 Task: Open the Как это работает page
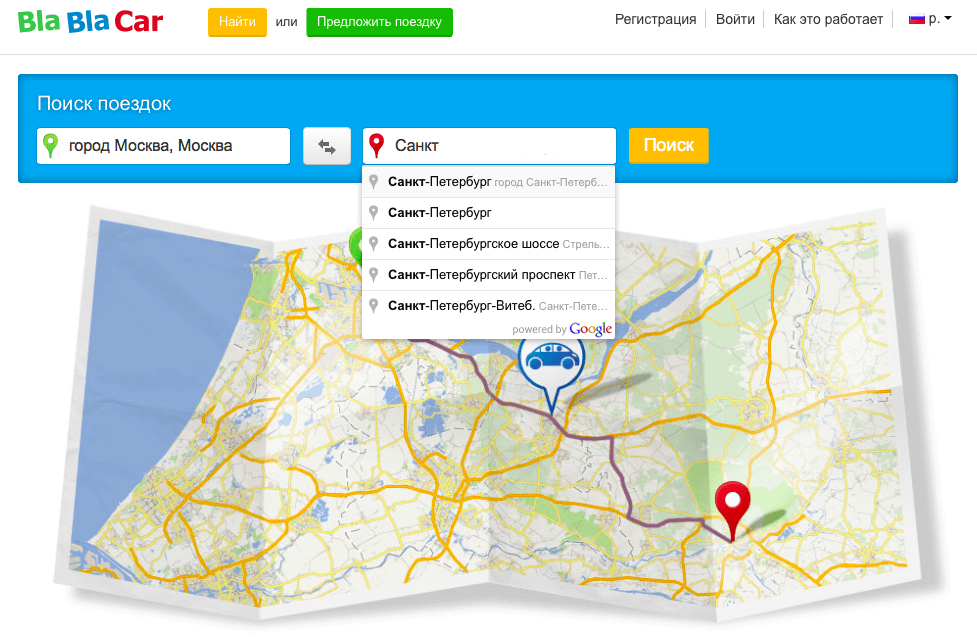(x=828, y=19)
